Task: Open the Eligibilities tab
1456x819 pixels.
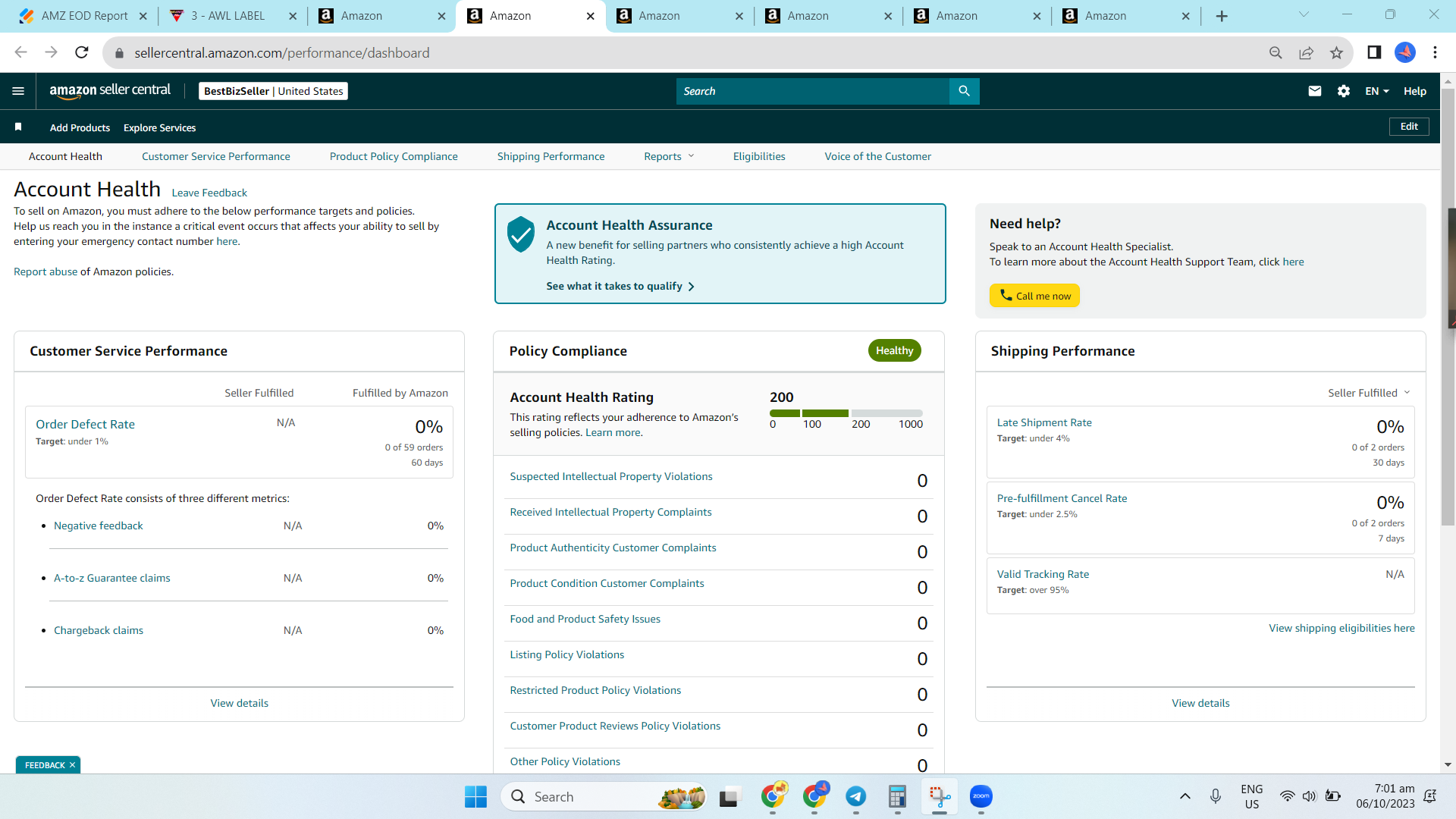Action: tap(759, 156)
